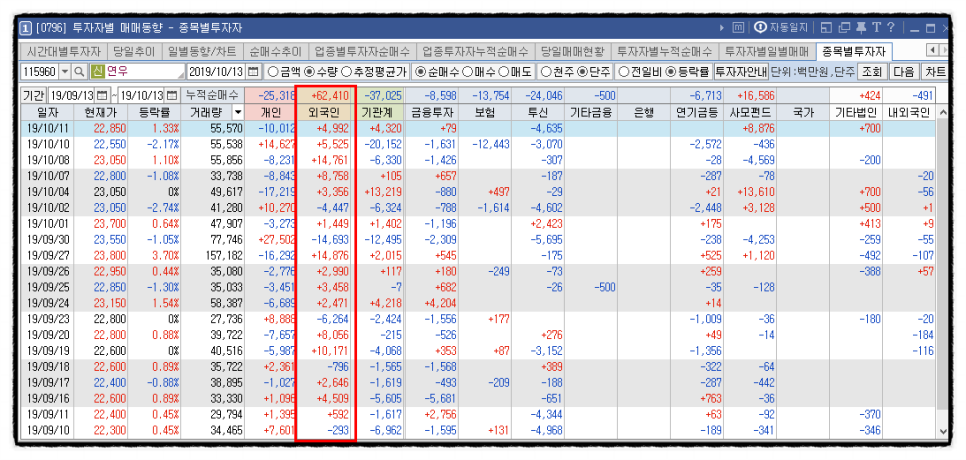Expand the stock code 115960 dropdown
Image resolution: width=966 pixels, height=460 pixels.
tap(66, 72)
